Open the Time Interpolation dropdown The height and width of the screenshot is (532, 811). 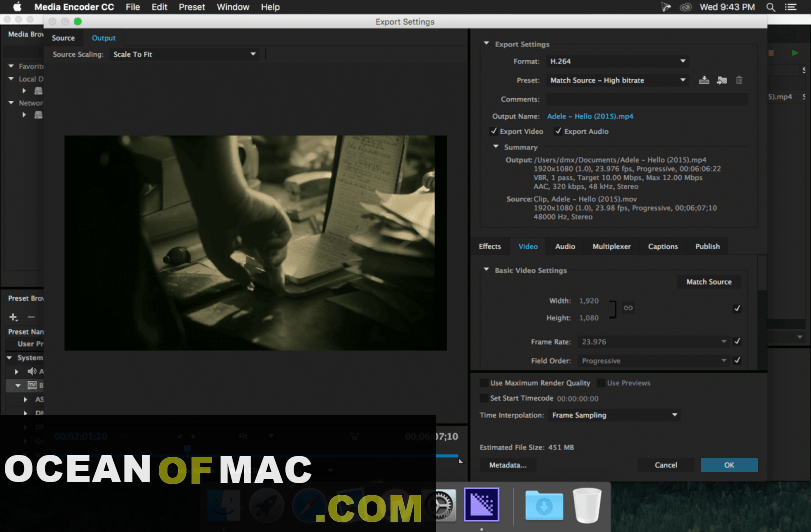(x=614, y=415)
